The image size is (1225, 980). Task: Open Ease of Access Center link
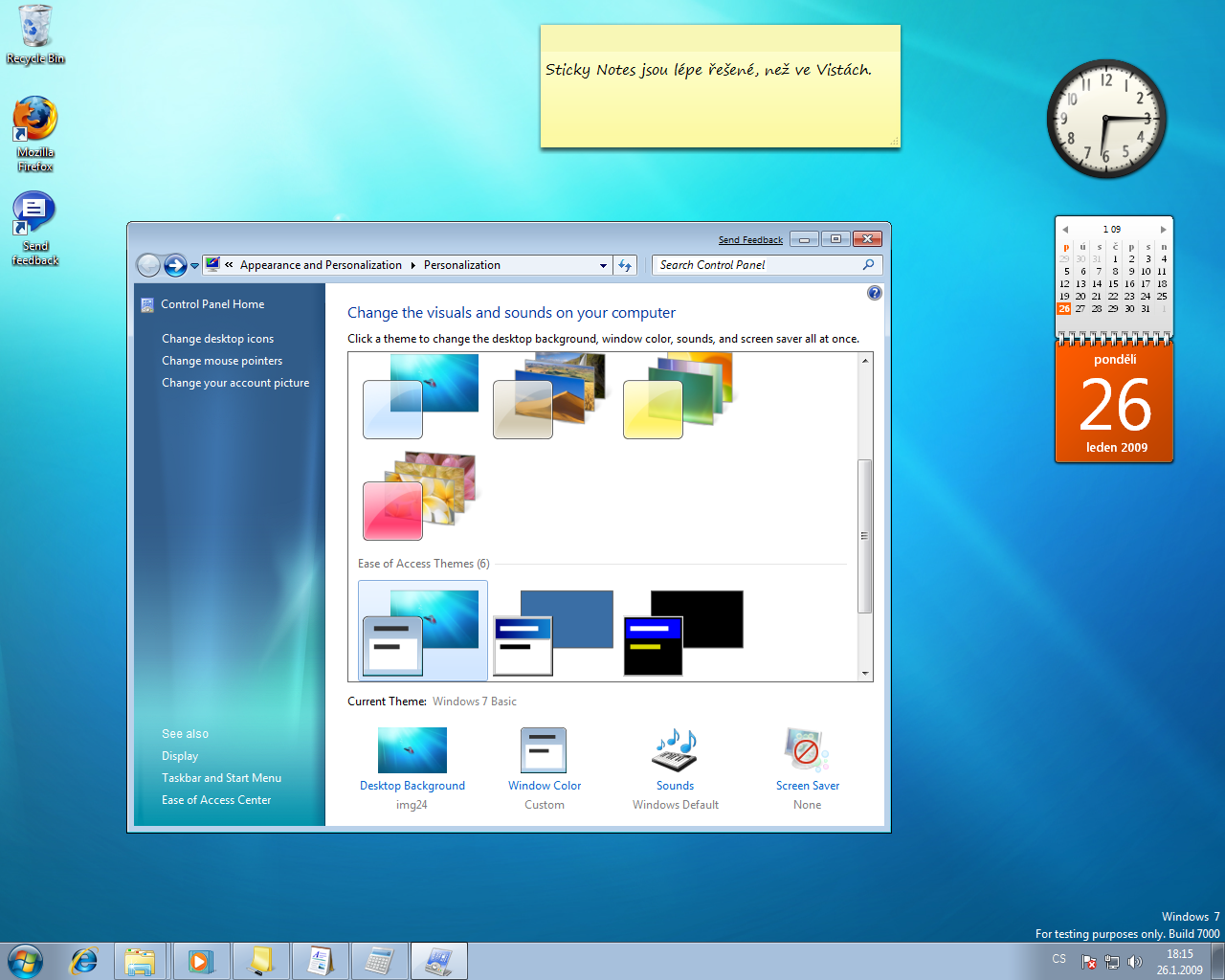pos(216,800)
